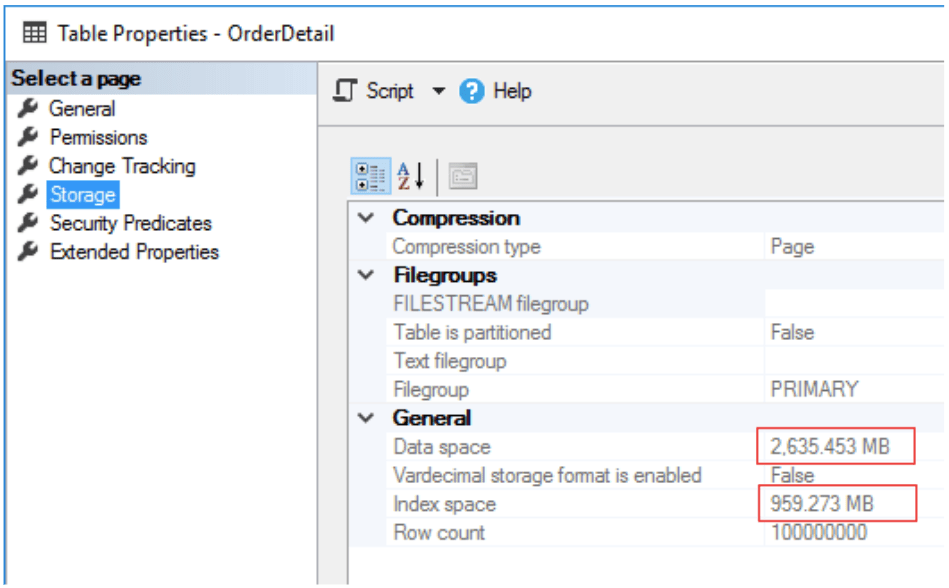Switch to the Security Predicates page

[131, 223]
